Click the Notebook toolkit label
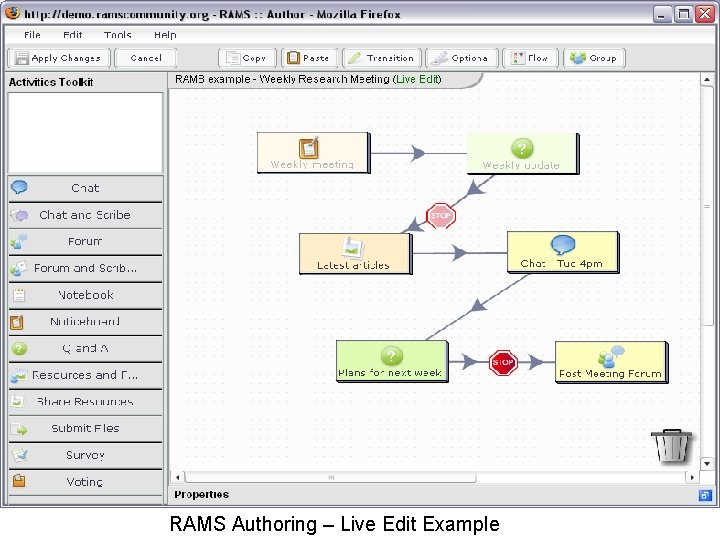The height and width of the screenshot is (540, 720). click(x=86, y=295)
